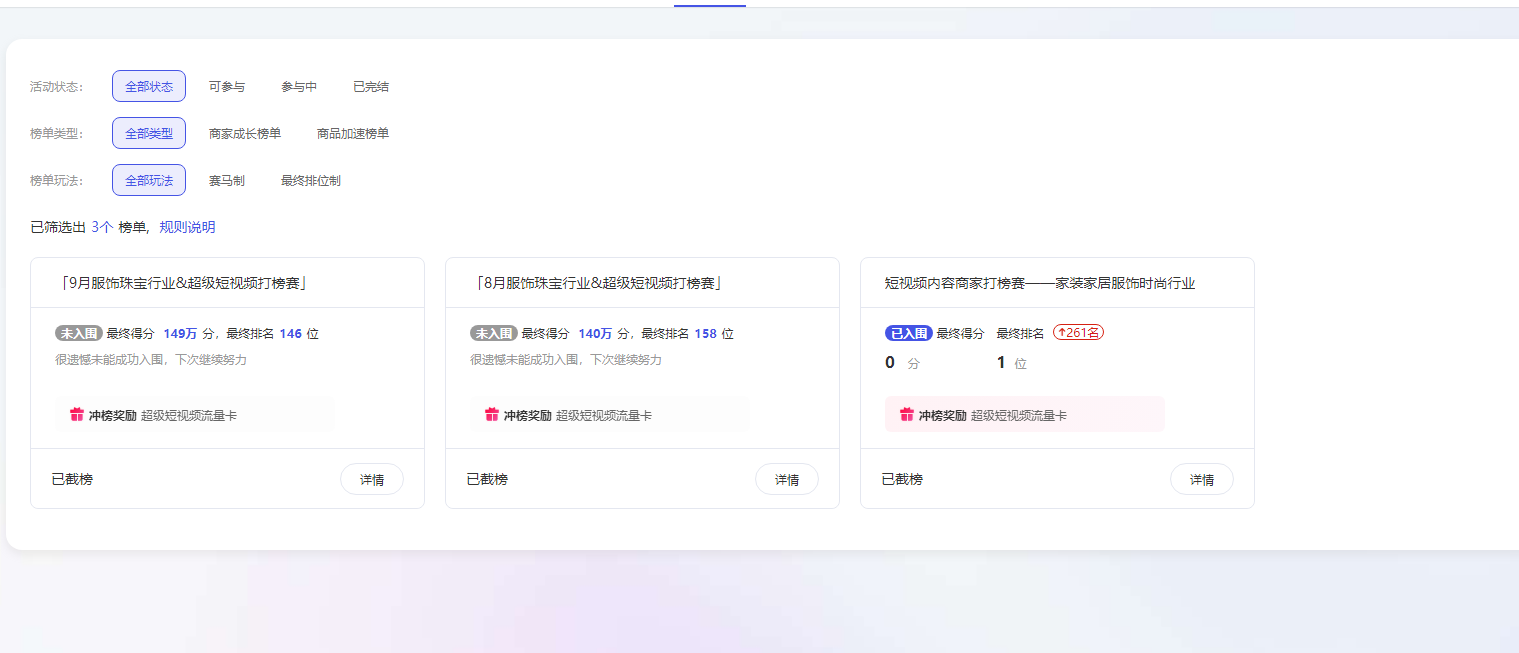
Task: Show only 已完结 activities
Action: [x=371, y=87]
